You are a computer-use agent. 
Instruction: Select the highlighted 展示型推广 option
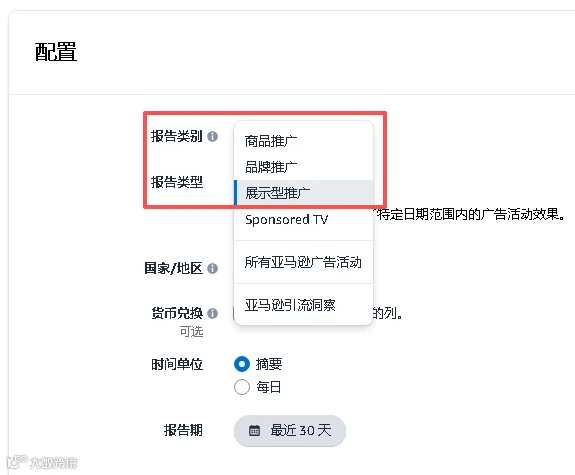(x=303, y=193)
